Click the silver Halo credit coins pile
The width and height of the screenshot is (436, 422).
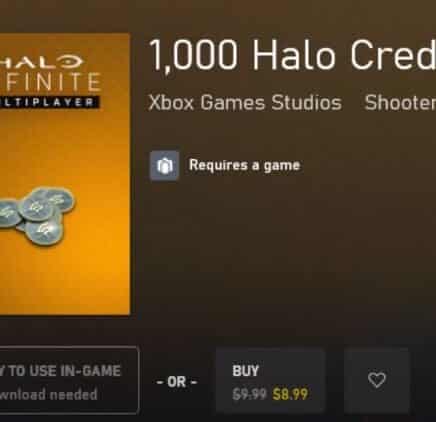pos(37,215)
